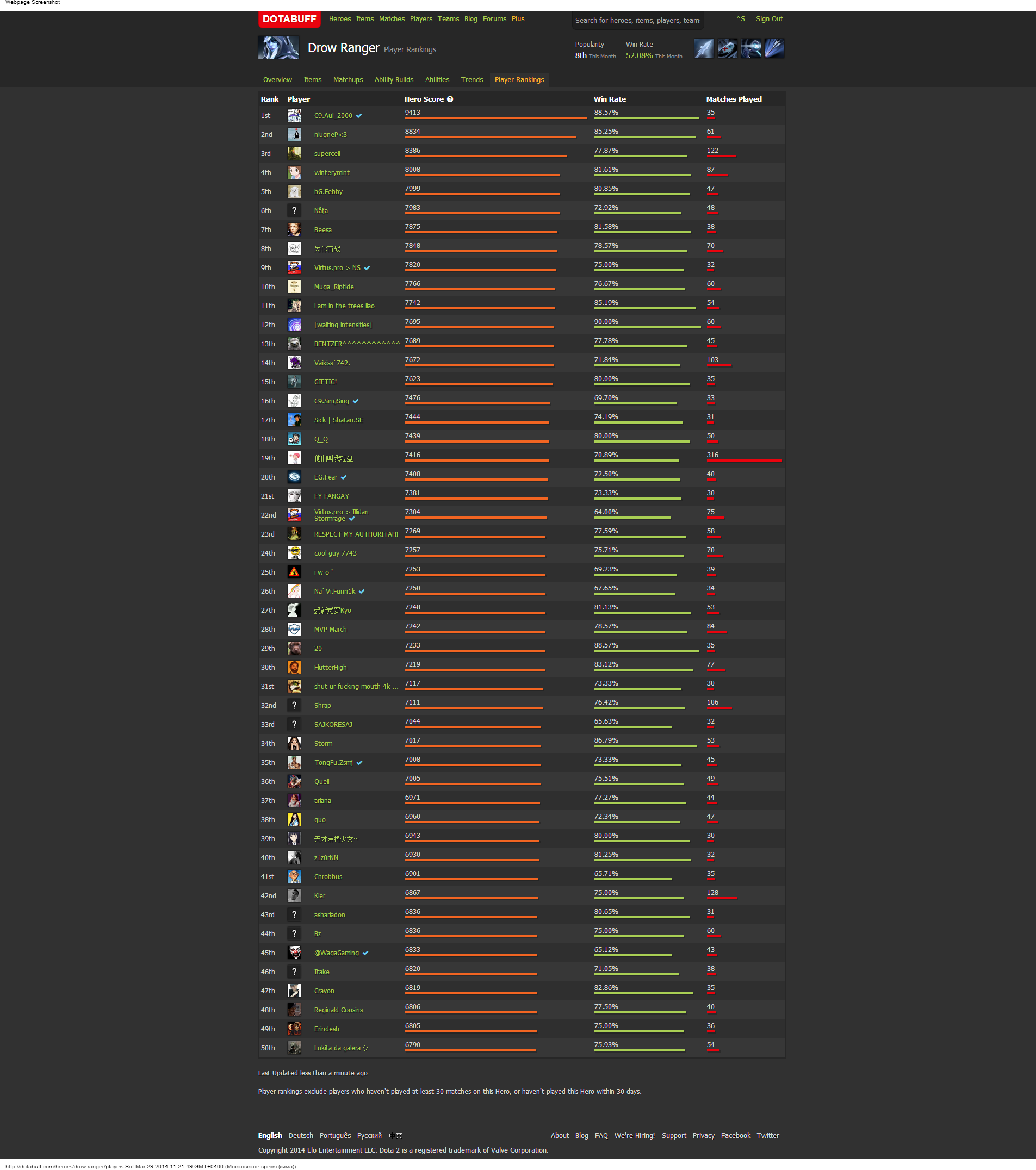Viewport: 1036px width, 1170px height.
Task: Click the Hero Score help question-mark icon
Action: pos(450,99)
